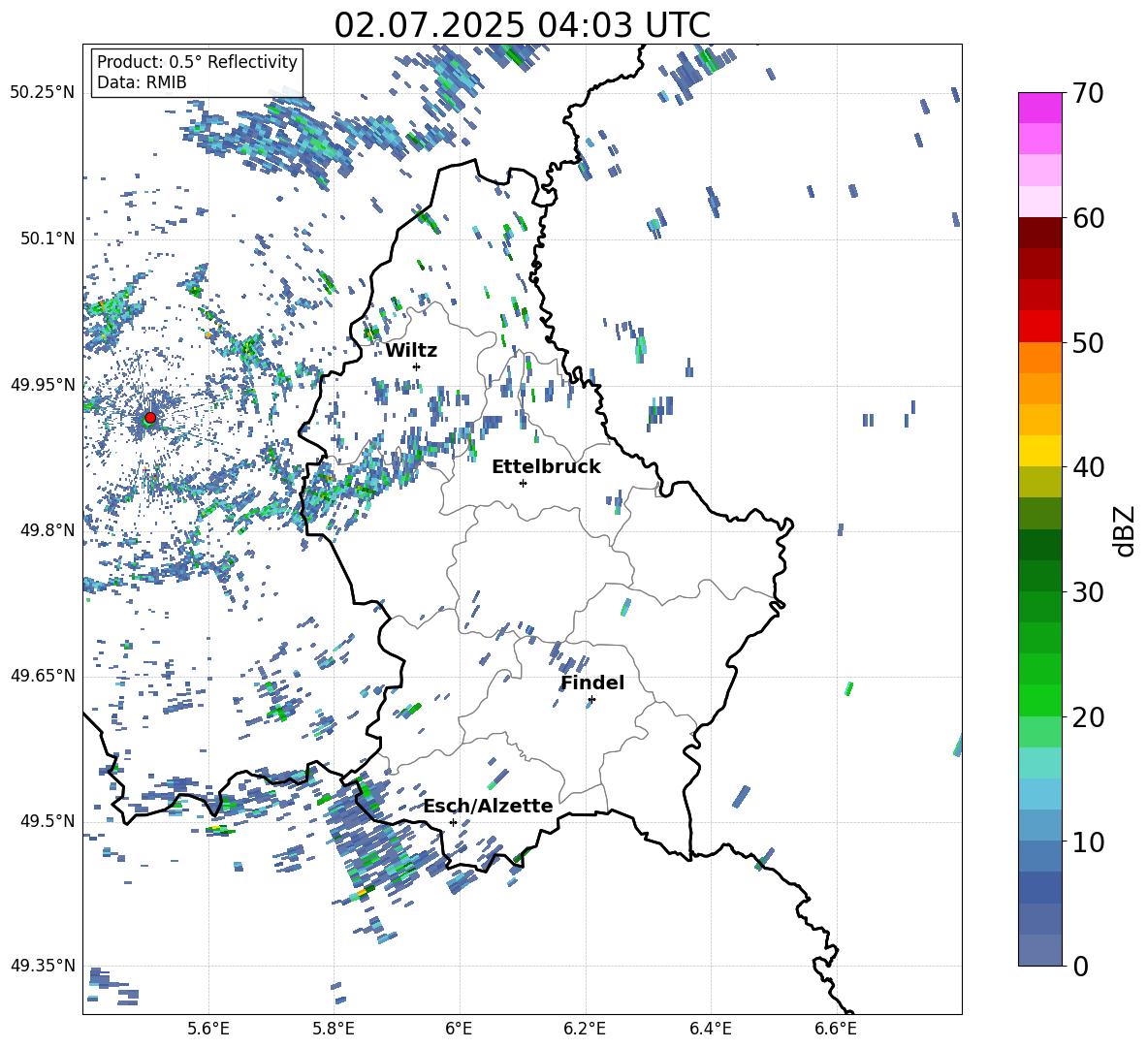This screenshot has width=1148, height=1048.
Task: Click the Esch/Alzette station cross marker
Action: pos(453,822)
